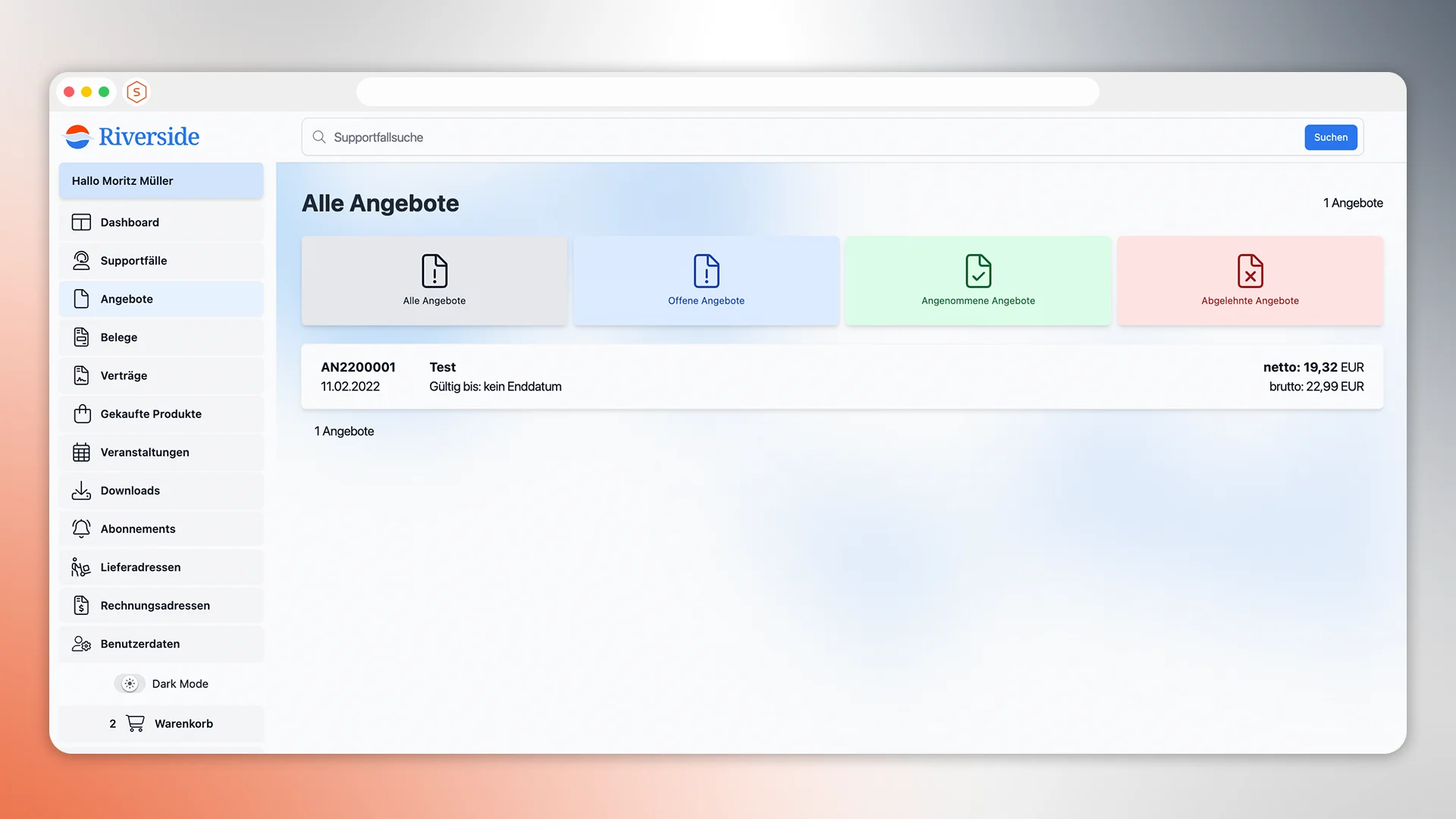This screenshot has height=819, width=1456.
Task: Click the Dashboard layout icon in sidebar
Action: tap(81, 222)
